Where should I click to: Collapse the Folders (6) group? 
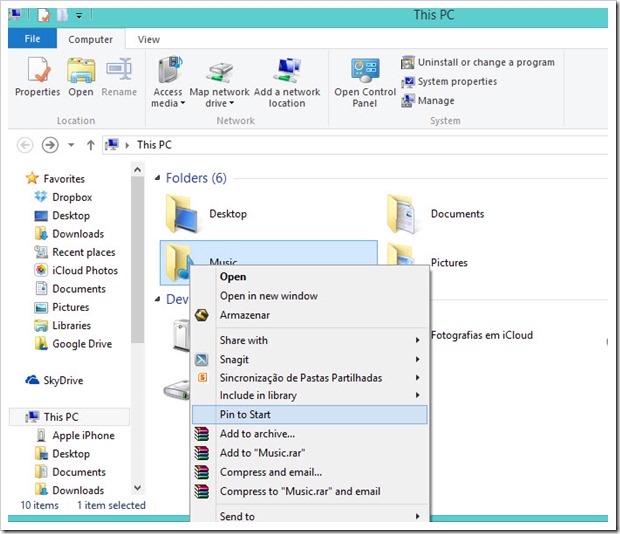pos(157,178)
